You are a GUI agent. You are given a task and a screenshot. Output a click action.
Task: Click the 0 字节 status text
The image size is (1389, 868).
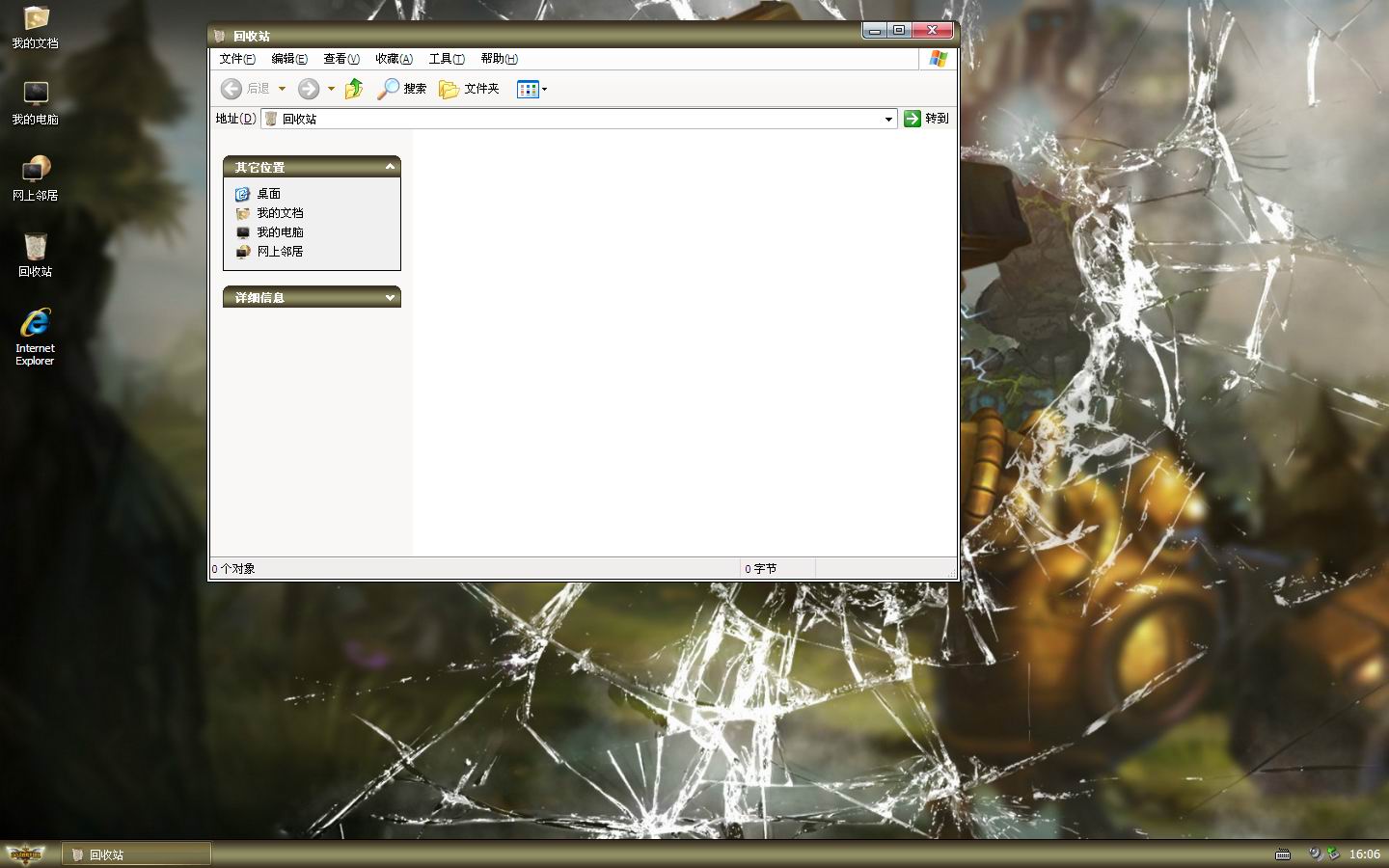click(761, 569)
